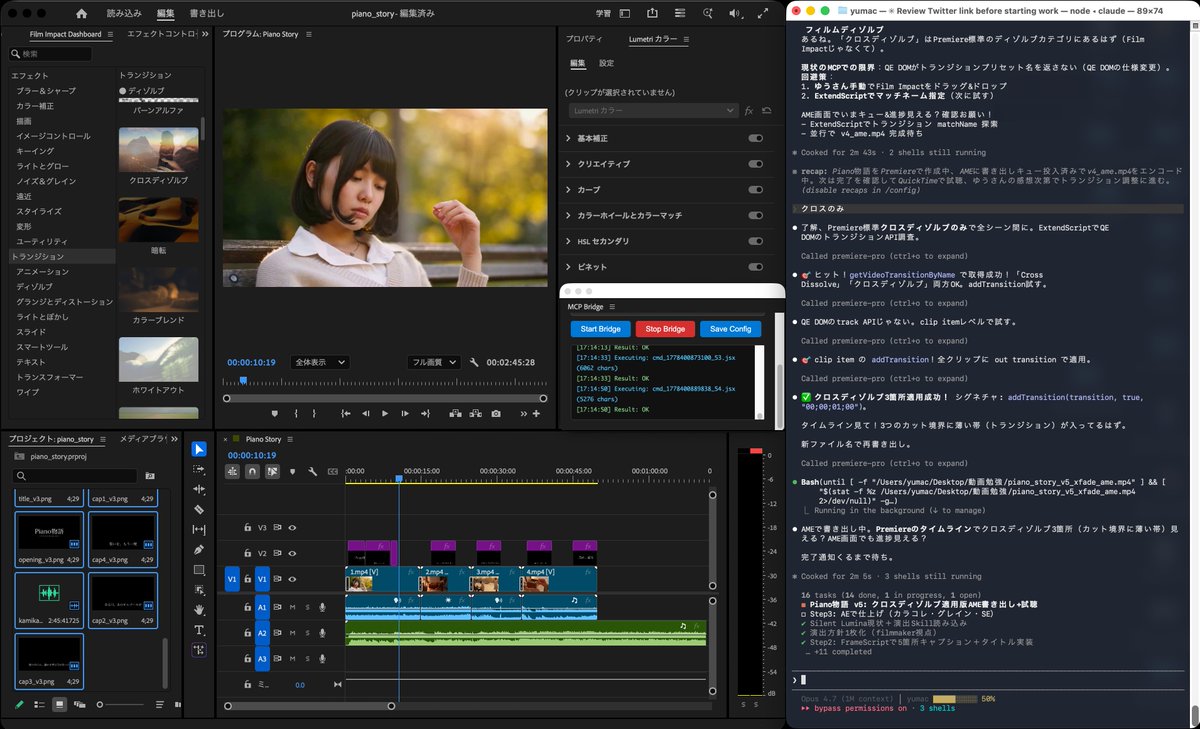Screen dimensions: 1200x729
Task: Click Add Marker in Program monitor
Action: pyautogui.click(x=275, y=413)
